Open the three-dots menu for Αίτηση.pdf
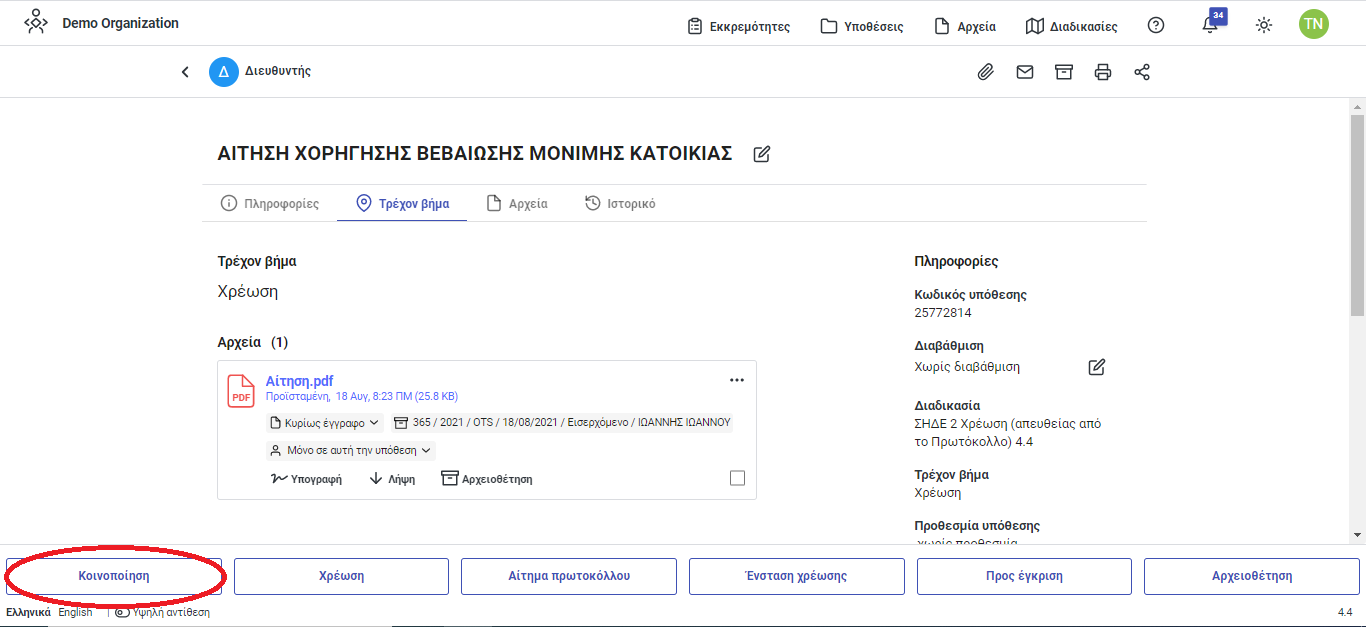Image resolution: width=1366 pixels, height=627 pixels. (737, 380)
